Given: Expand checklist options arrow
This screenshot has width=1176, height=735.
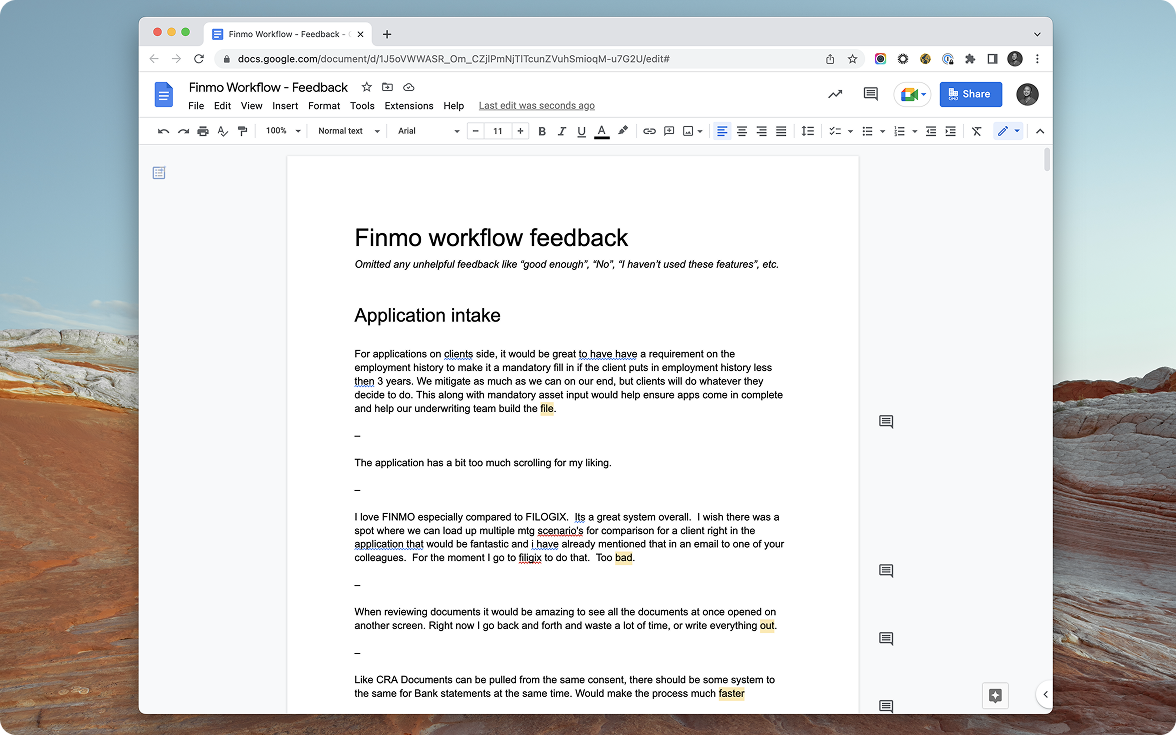Looking at the screenshot, I should pyautogui.click(x=850, y=131).
